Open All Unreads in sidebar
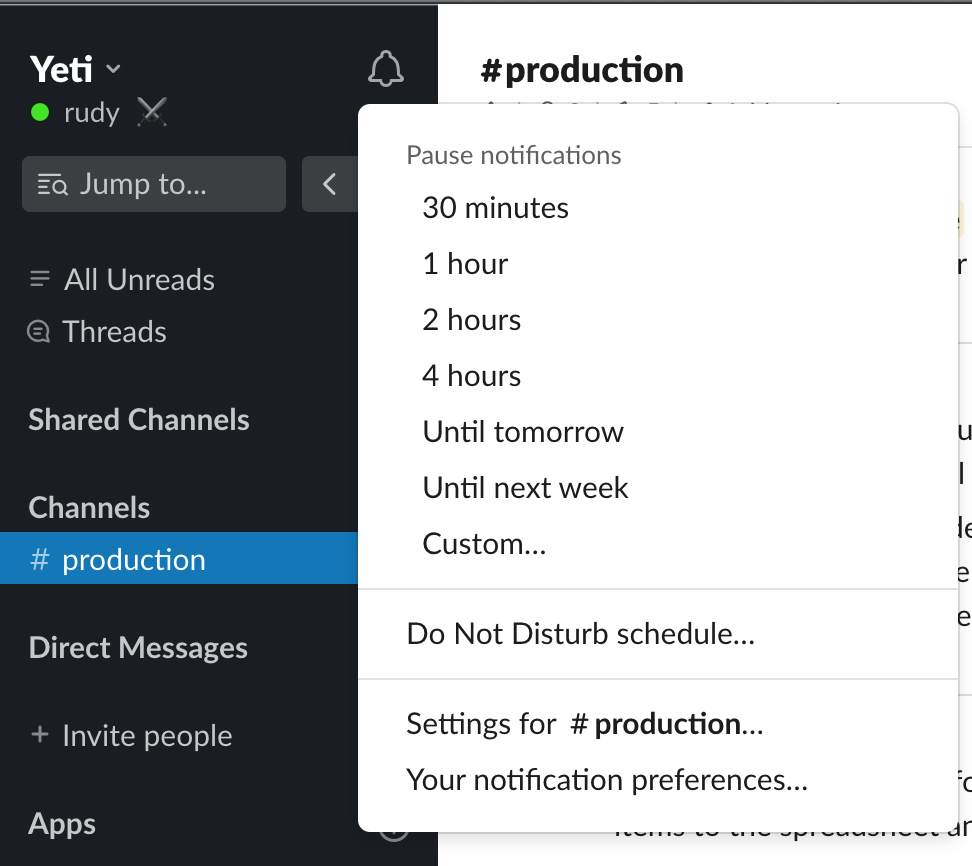The height and width of the screenshot is (866, 972). [122, 280]
